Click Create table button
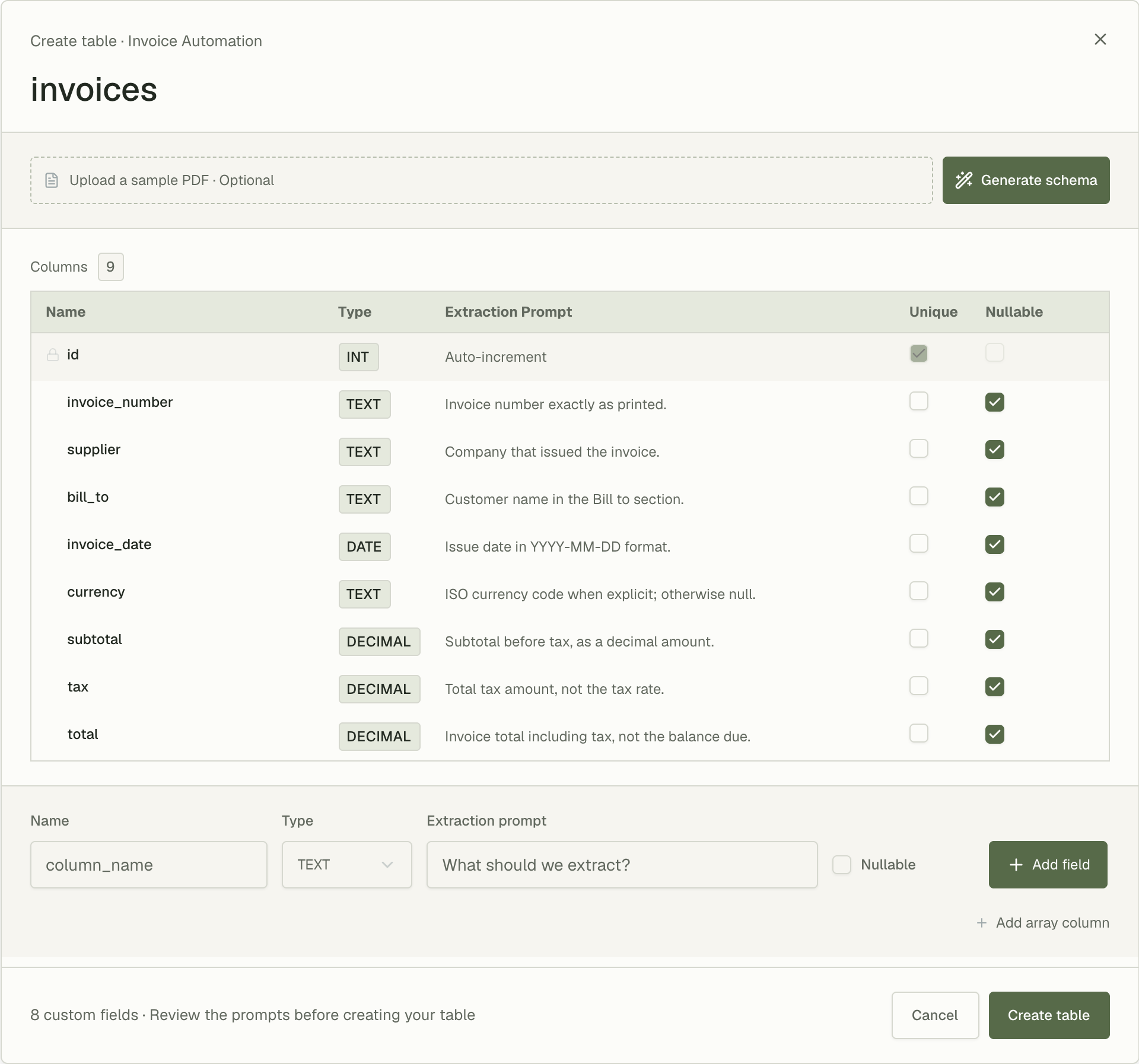 click(x=1049, y=1015)
